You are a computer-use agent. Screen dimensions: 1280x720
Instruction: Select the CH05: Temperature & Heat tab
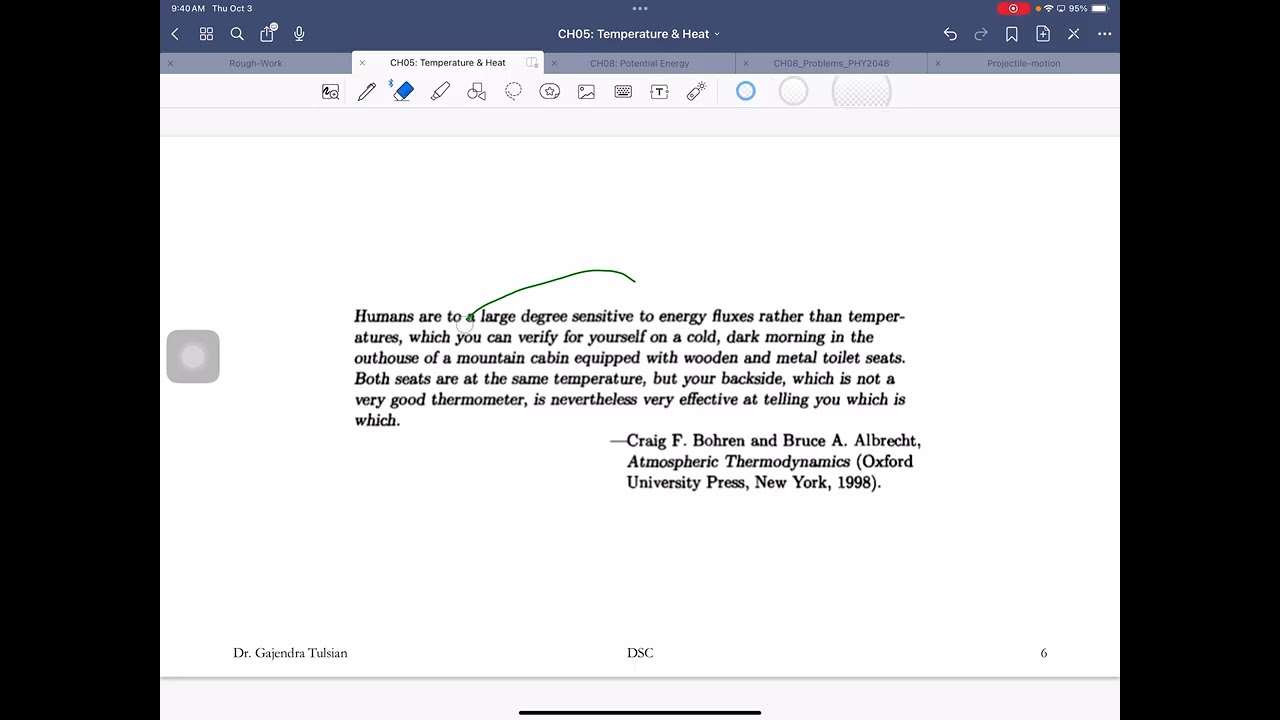(448, 63)
